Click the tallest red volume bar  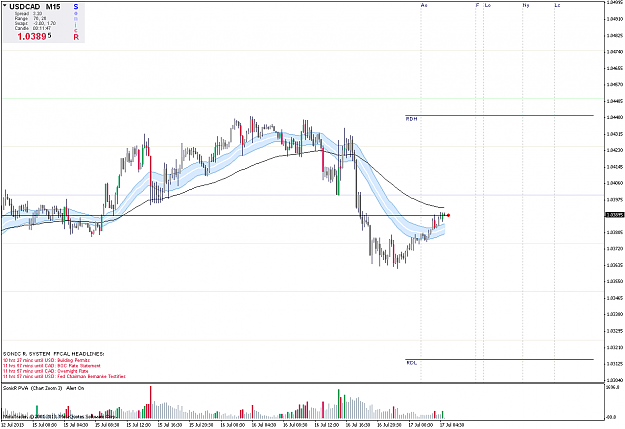click(151, 402)
